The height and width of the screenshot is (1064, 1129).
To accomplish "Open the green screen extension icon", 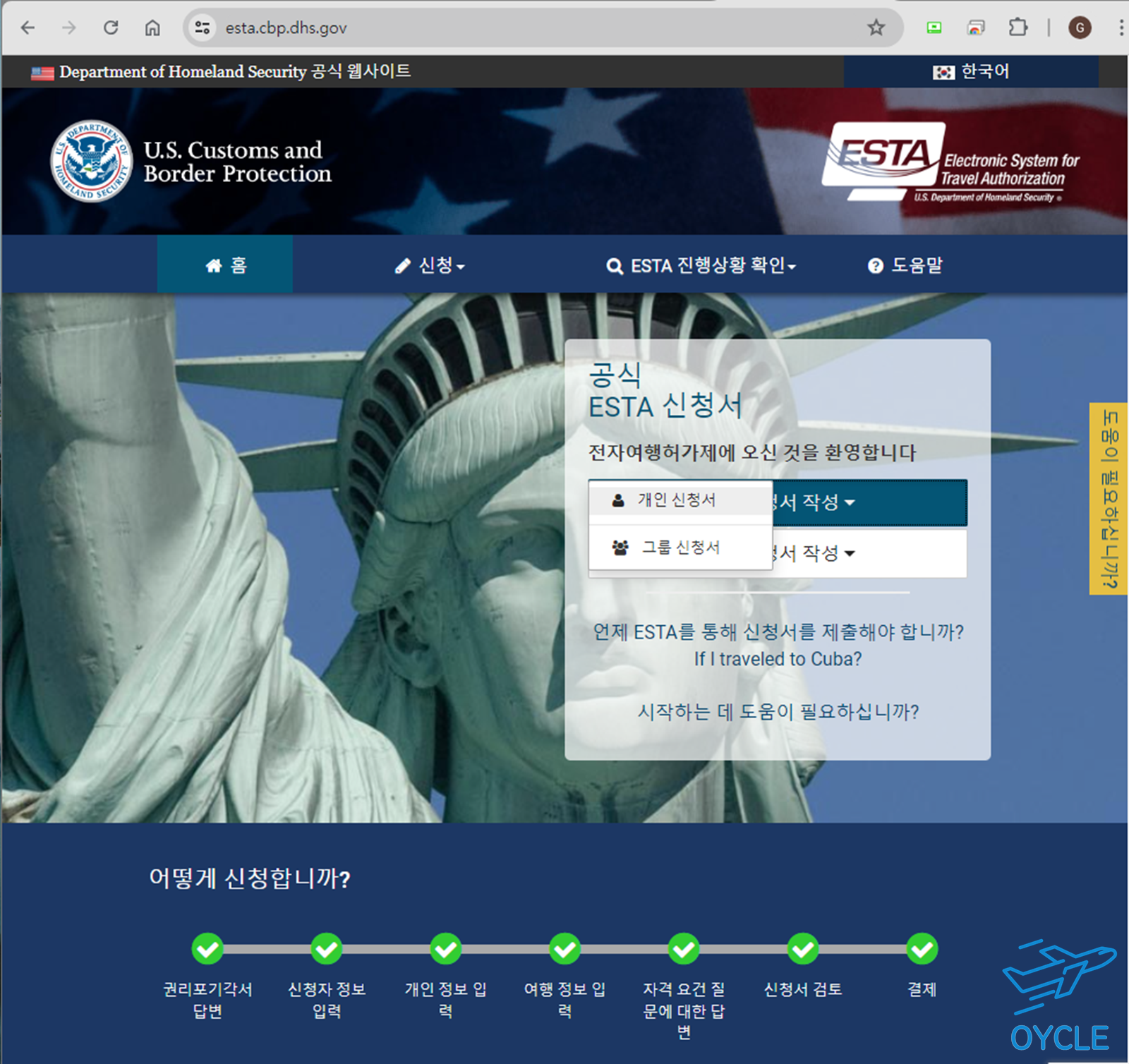I will pos(934,28).
